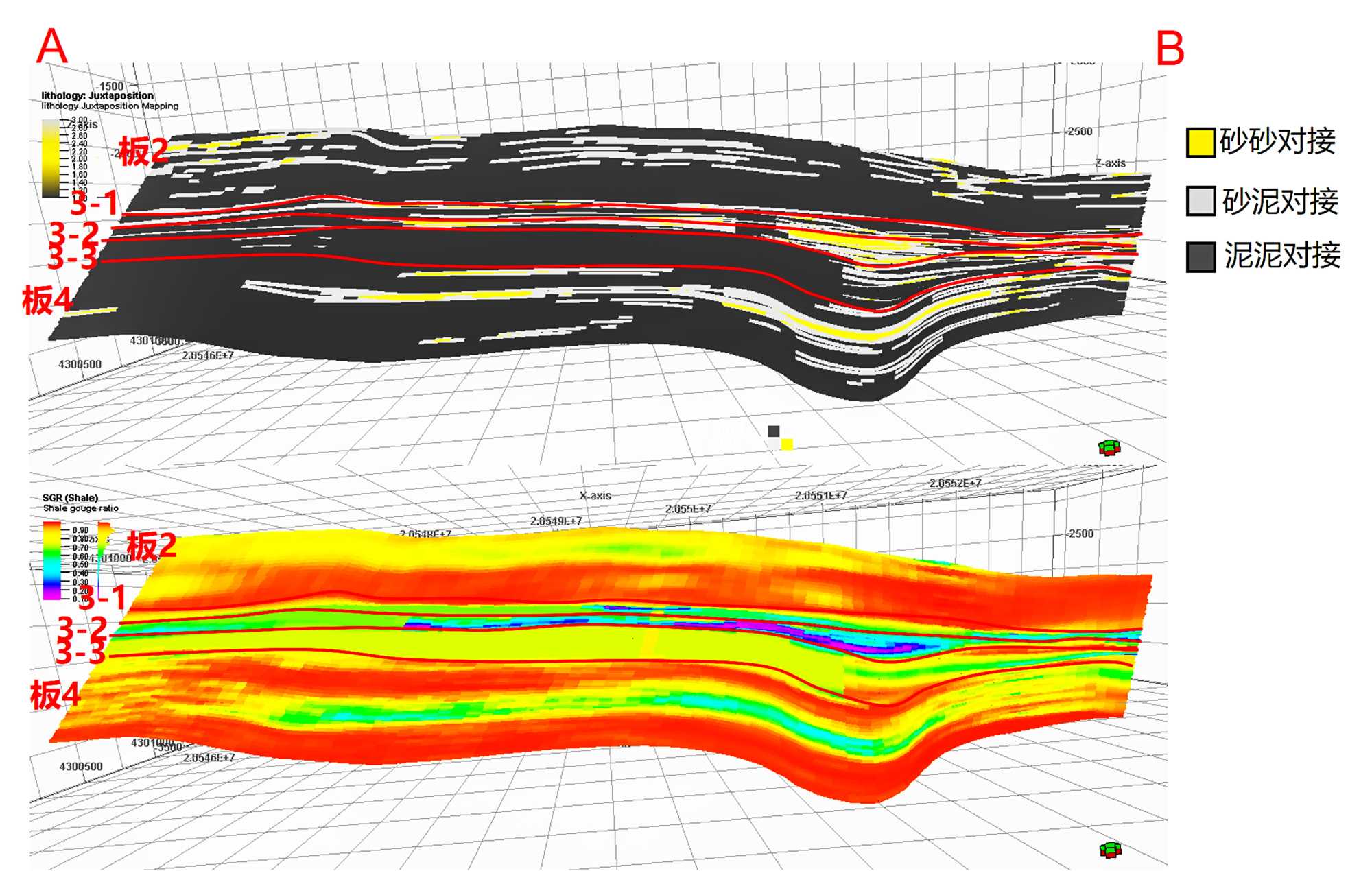Click the yellow 砂砂对接 legend box

pos(1200,143)
